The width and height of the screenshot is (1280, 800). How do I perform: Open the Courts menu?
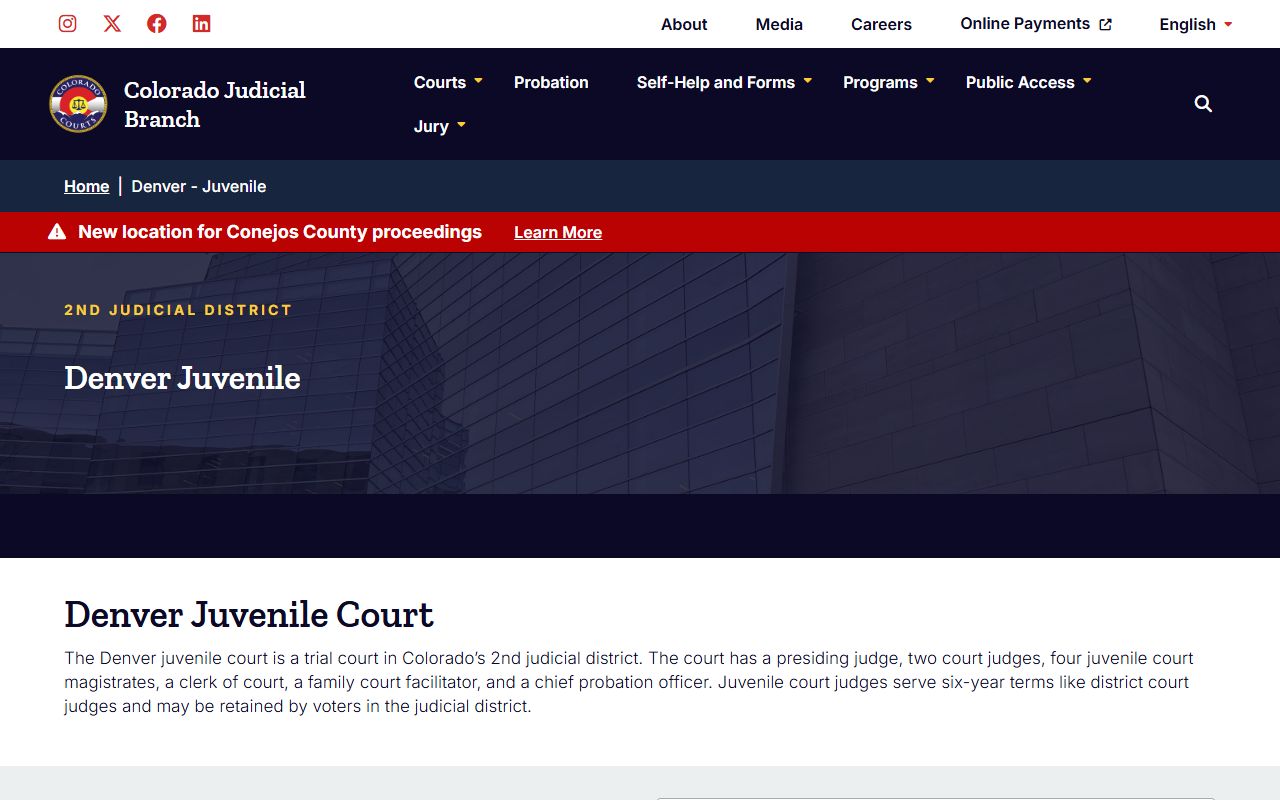[x=440, y=82]
